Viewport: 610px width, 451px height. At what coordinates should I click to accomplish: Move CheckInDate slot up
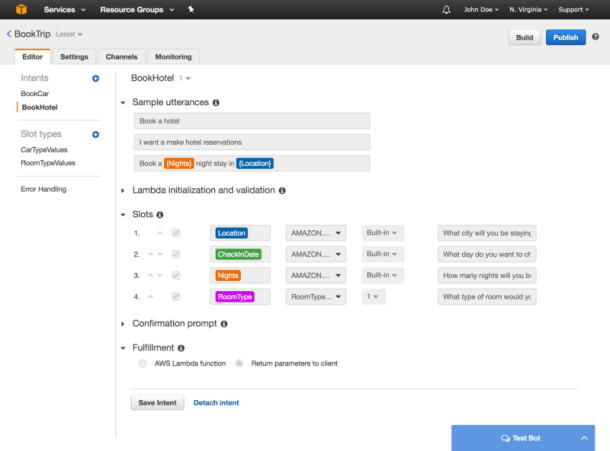click(151, 254)
